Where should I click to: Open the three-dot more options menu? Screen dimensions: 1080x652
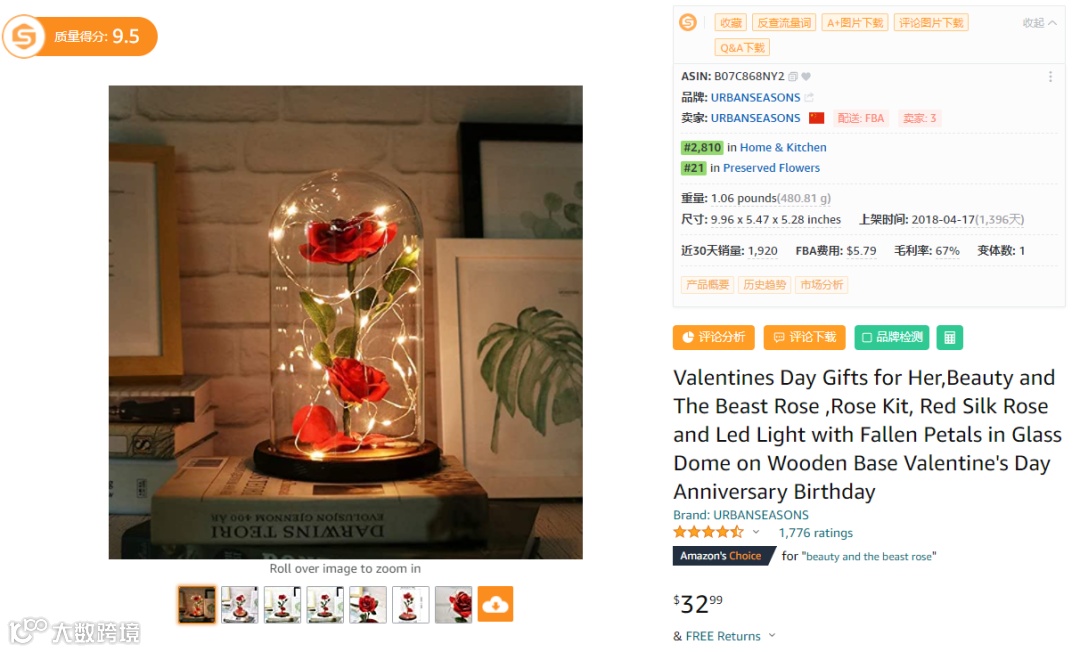pyautogui.click(x=1050, y=76)
